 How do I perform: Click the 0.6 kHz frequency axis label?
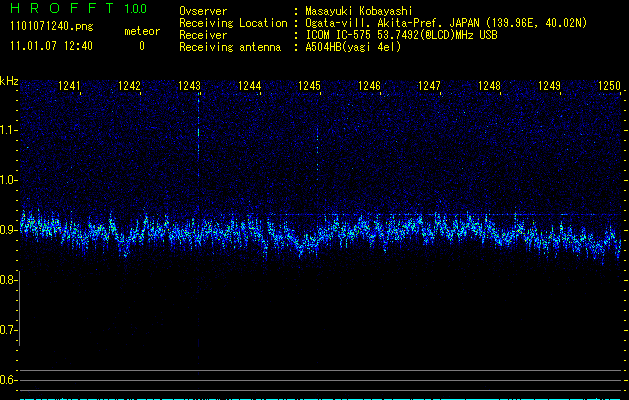tap(9, 380)
